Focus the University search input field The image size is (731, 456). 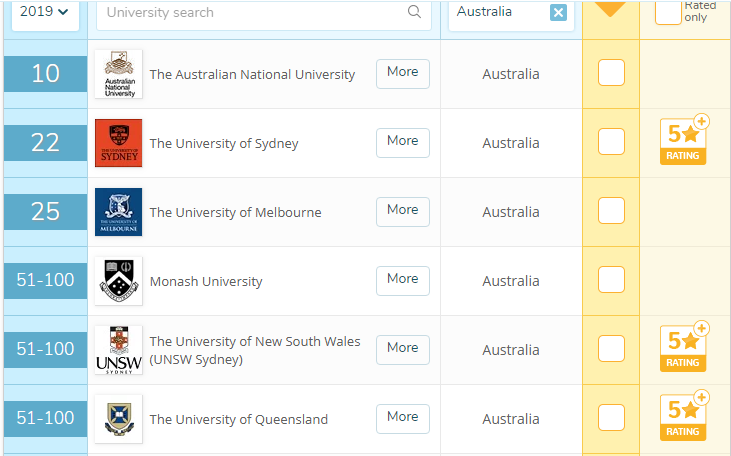click(x=250, y=13)
